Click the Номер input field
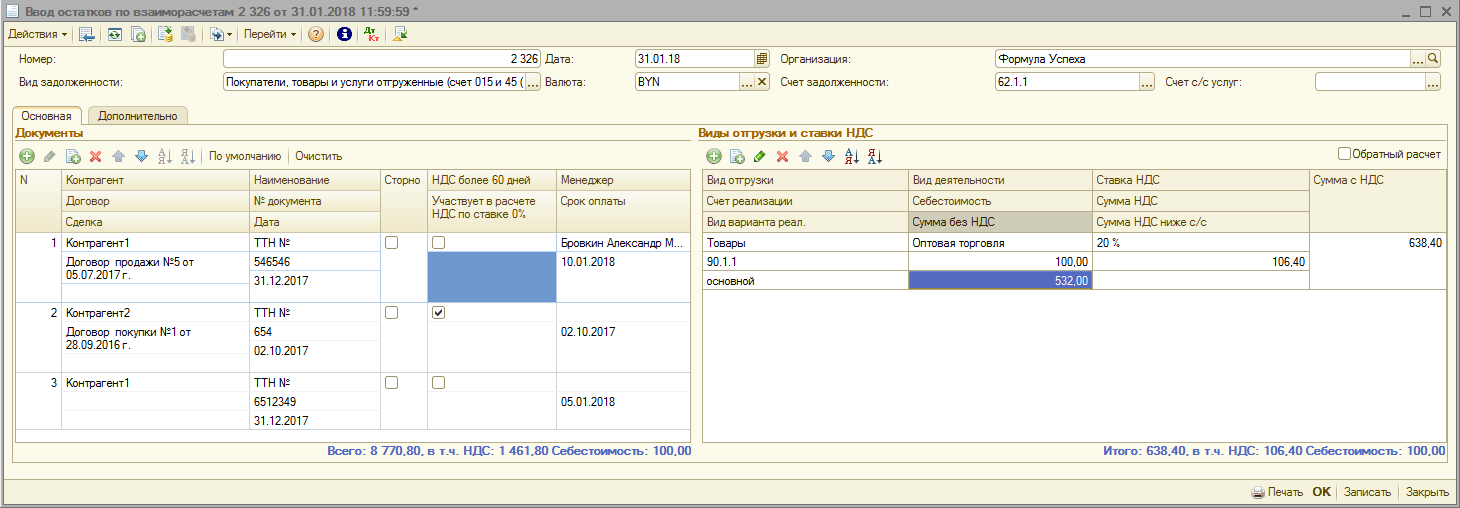Screen dimensions: 1460x508 [x=382, y=59]
